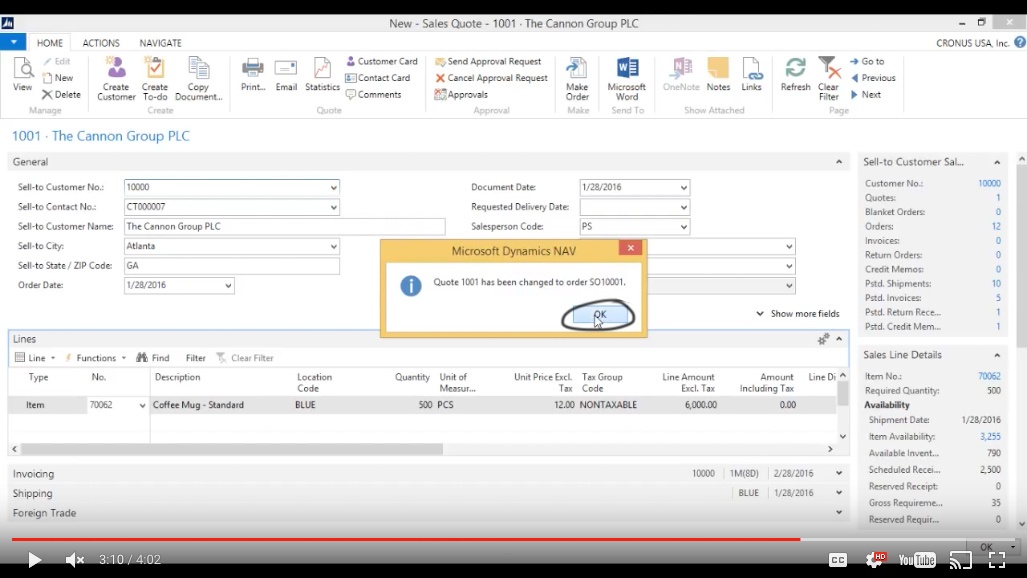Refresh the page
Image resolution: width=1027 pixels, height=578 pixels.
[x=795, y=74]
